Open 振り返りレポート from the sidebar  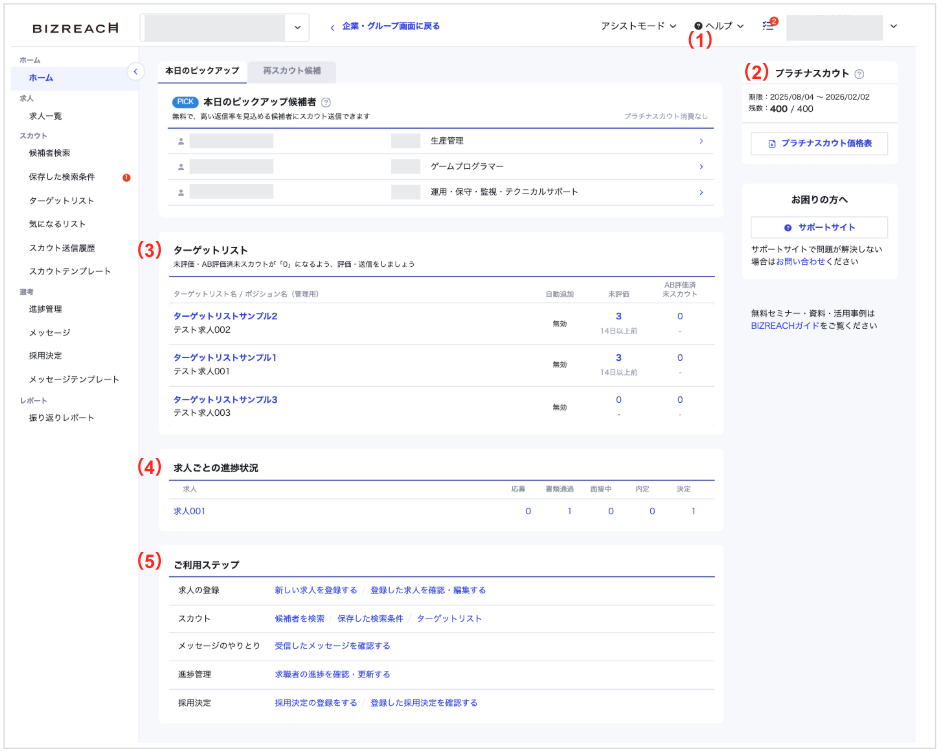pos(62,418)
